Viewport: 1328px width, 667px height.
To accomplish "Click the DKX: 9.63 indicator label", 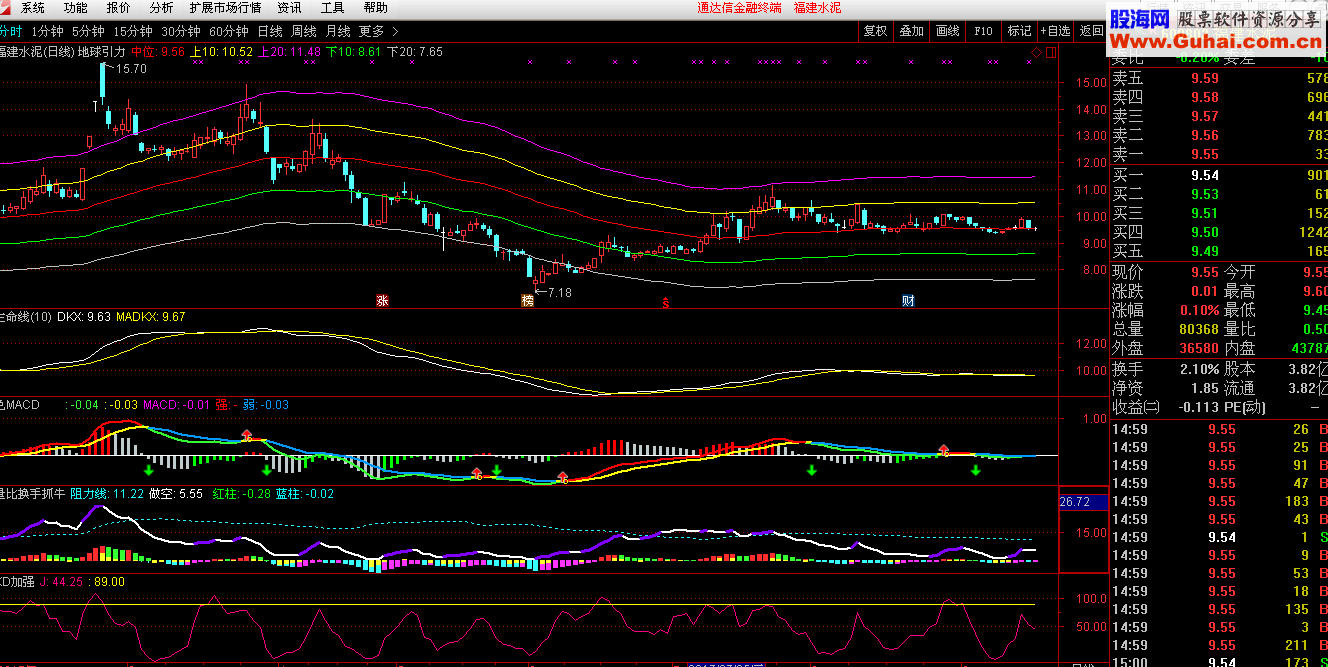I will (84, 317).
